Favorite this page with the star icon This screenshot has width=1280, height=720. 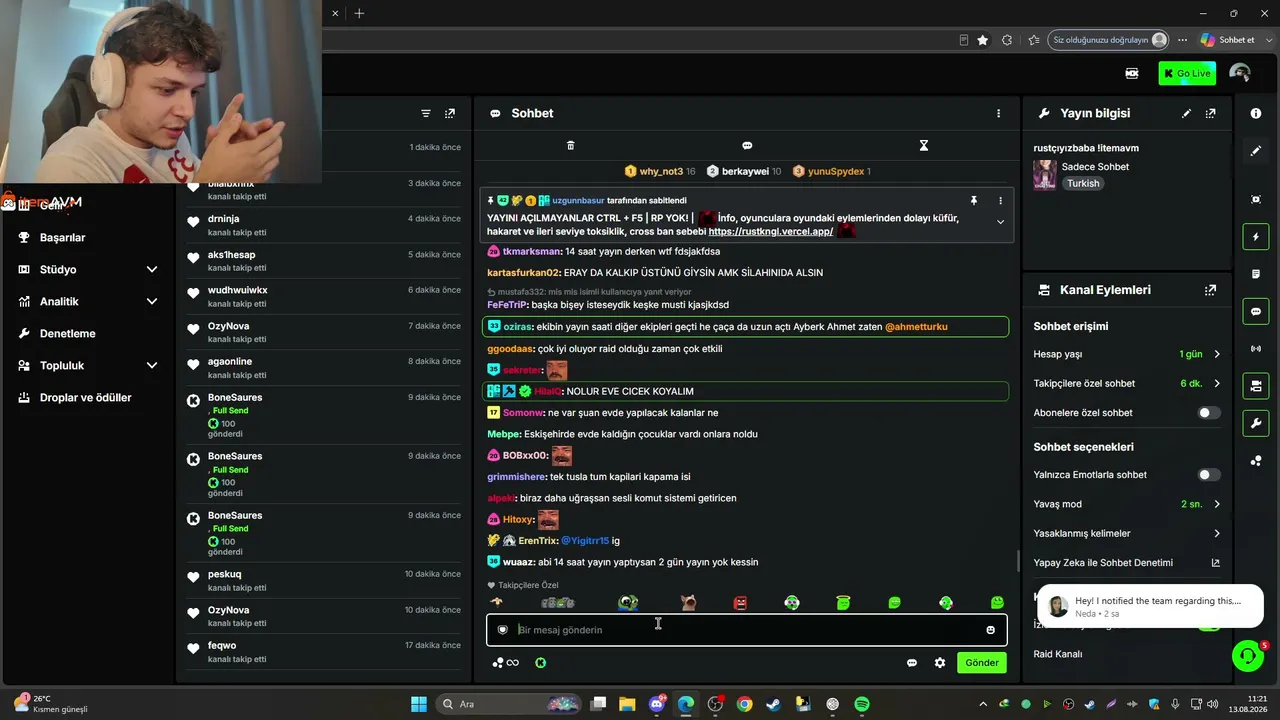click(x=983, y=40)
